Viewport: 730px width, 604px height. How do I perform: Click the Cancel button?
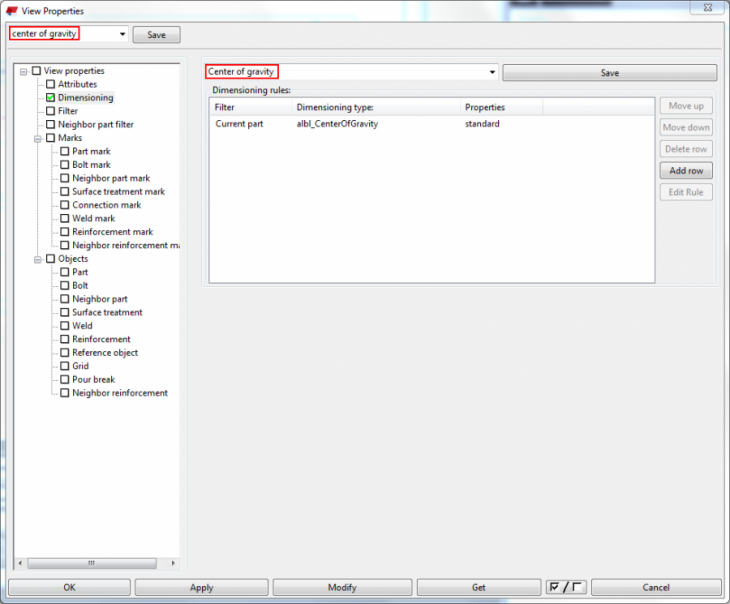coord(656,587)
